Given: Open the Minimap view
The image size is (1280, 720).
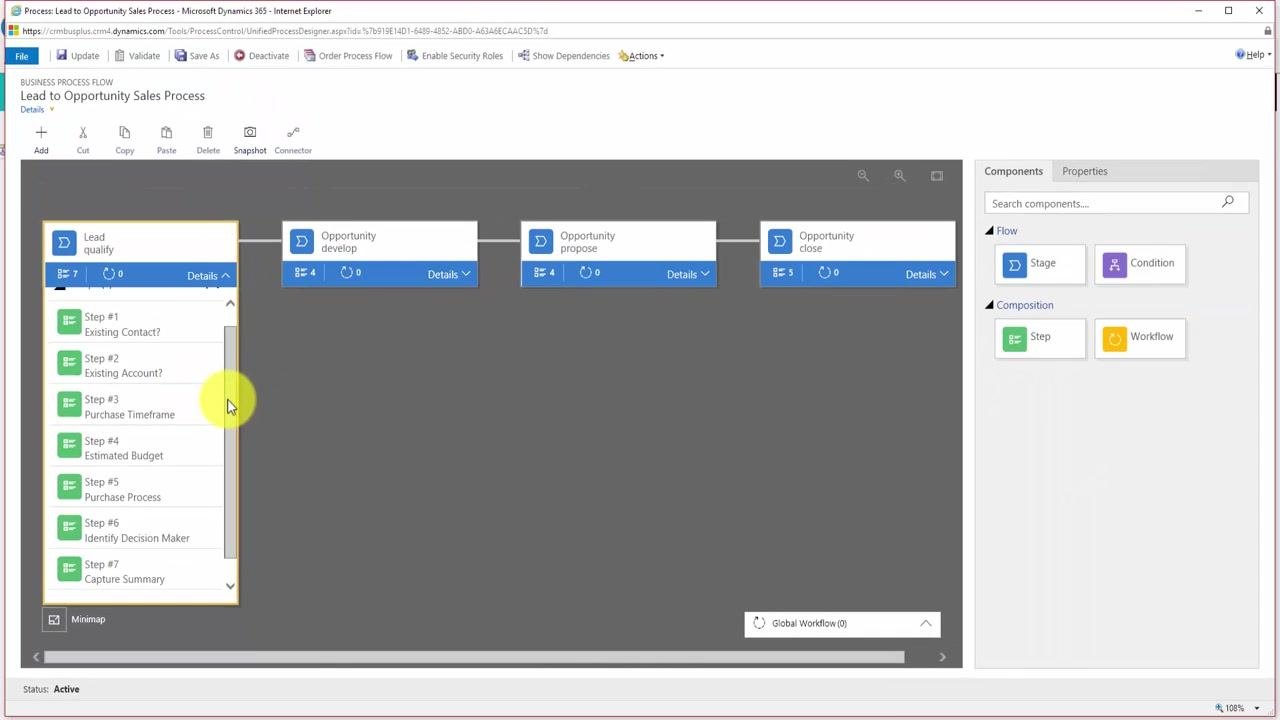Looking at the screenshot, I should 54,620.
